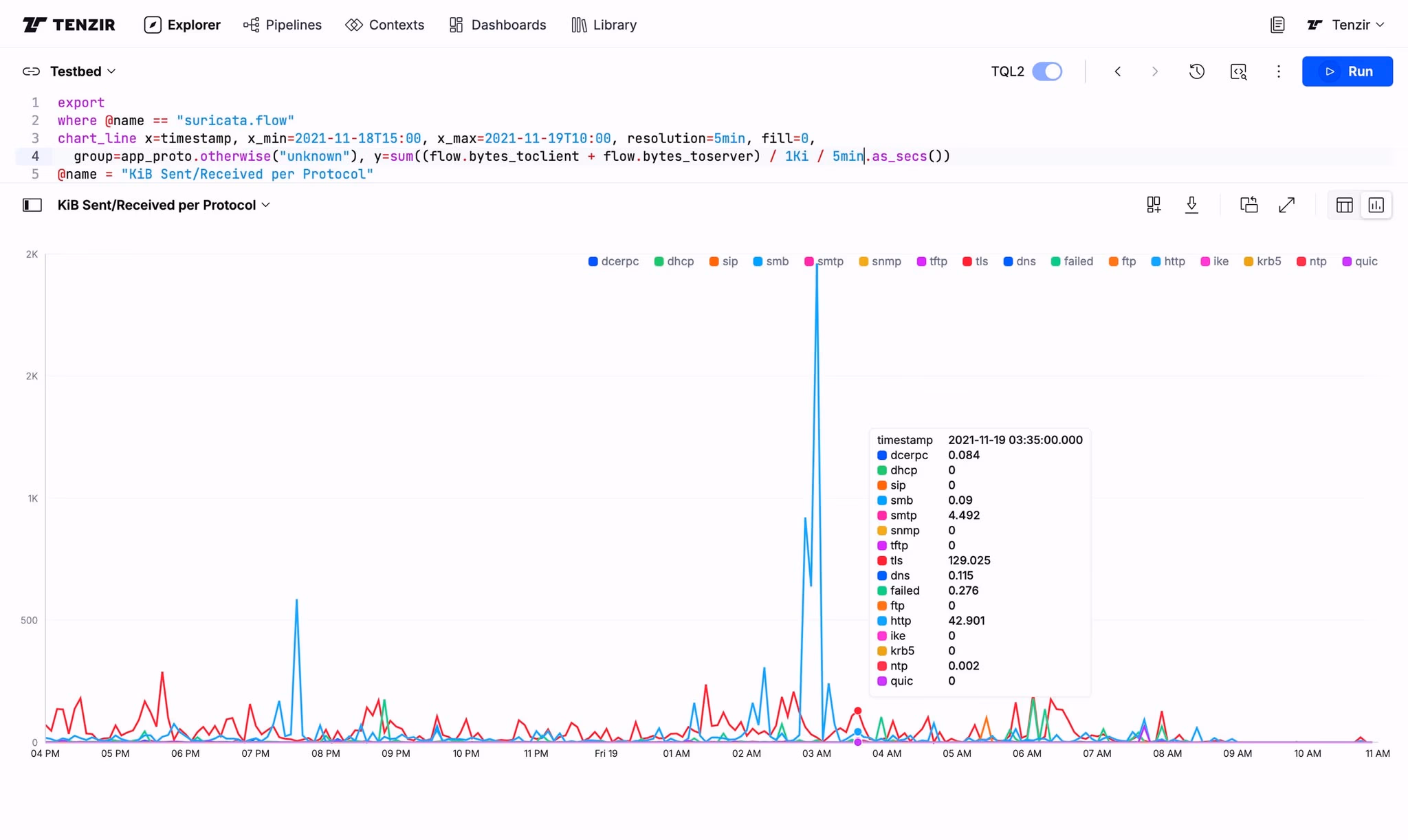Open the Library tab
1408x840 pixels.
(x=604, y=25)
